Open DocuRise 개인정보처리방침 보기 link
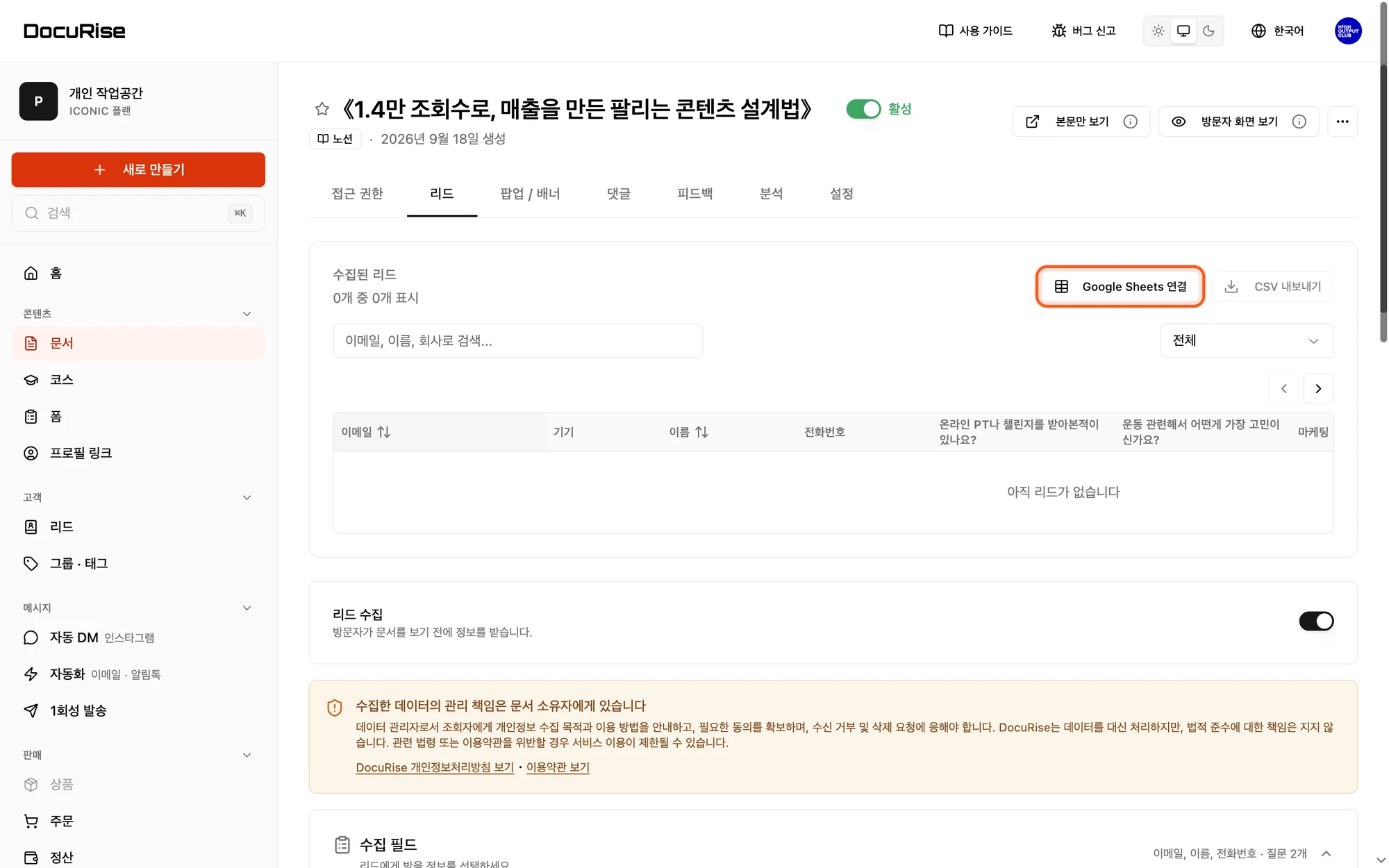 click(x=435, y=767)
